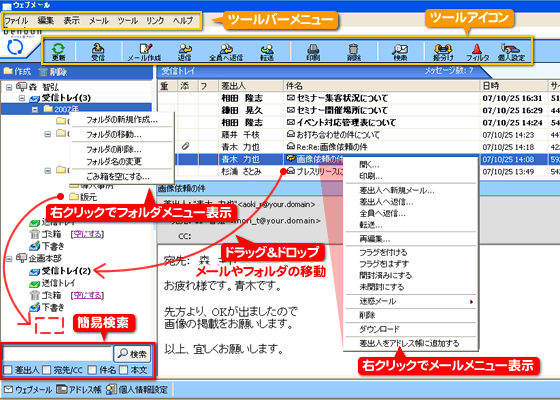Image resolution: width=560 pixels, height=400 pixels.
Task: Select 森 智弘 下書き folder
Action: [x=47, y=246]
